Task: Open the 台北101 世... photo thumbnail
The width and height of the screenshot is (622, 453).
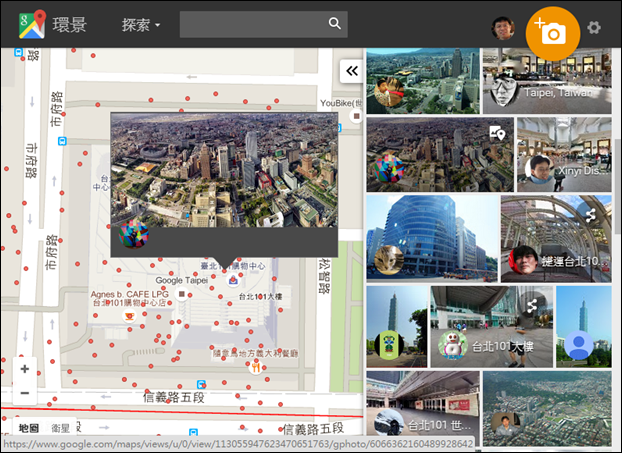Action: [x=423, y=409]
